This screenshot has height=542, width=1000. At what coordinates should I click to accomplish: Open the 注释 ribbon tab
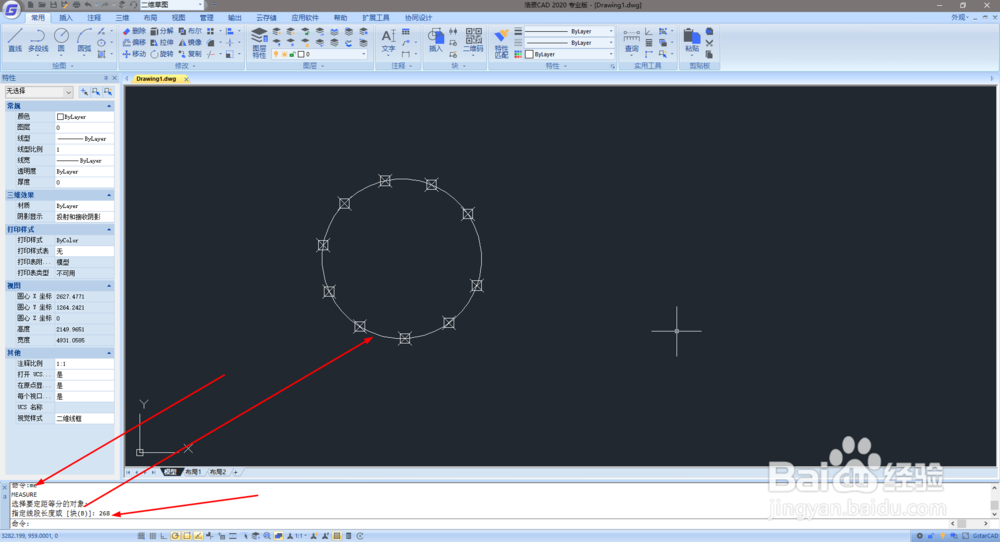tap(94, 18)
